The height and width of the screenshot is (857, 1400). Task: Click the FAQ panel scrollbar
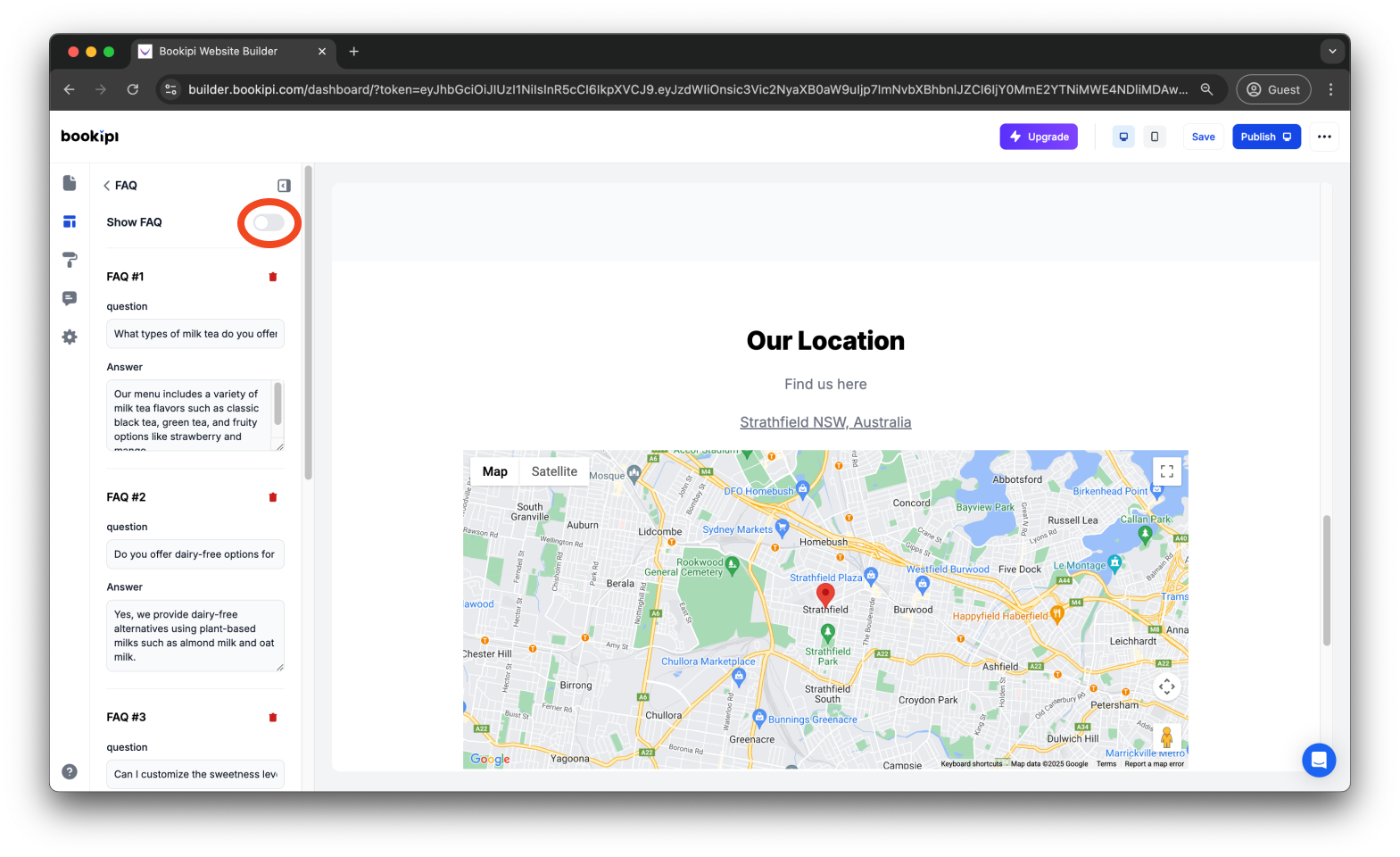point(308,323)
